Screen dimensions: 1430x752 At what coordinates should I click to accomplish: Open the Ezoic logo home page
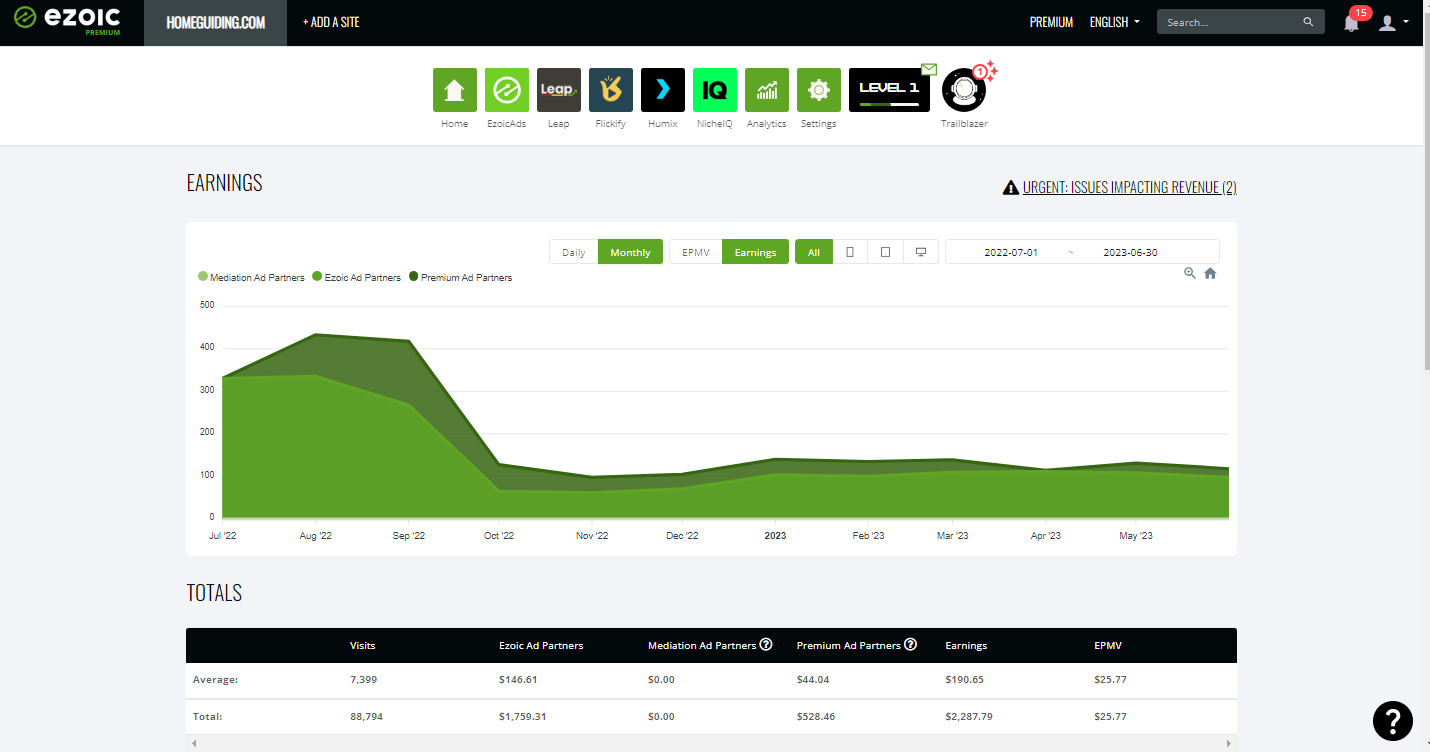(69, 20)
